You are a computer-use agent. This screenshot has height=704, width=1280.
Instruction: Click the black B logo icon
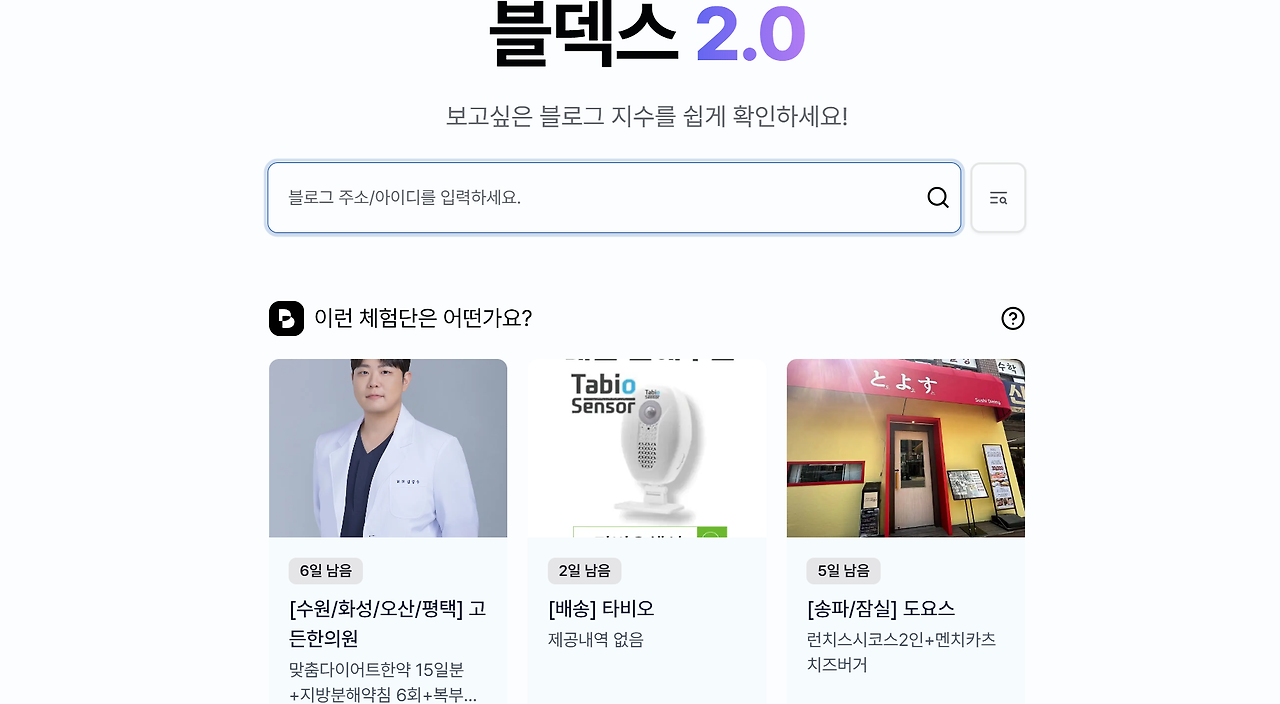click(x=286, y=318)
